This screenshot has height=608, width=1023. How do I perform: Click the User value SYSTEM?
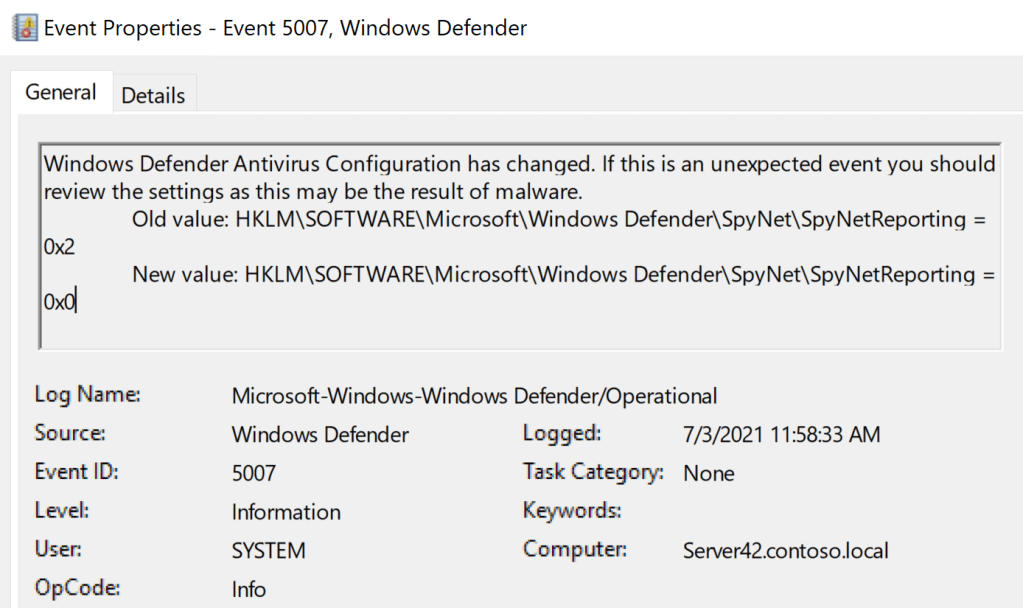coord(268,550)
